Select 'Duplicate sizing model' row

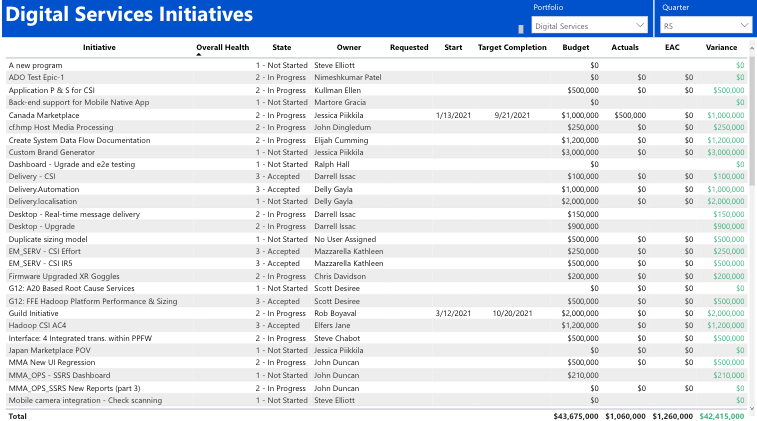tap(377, 239)
